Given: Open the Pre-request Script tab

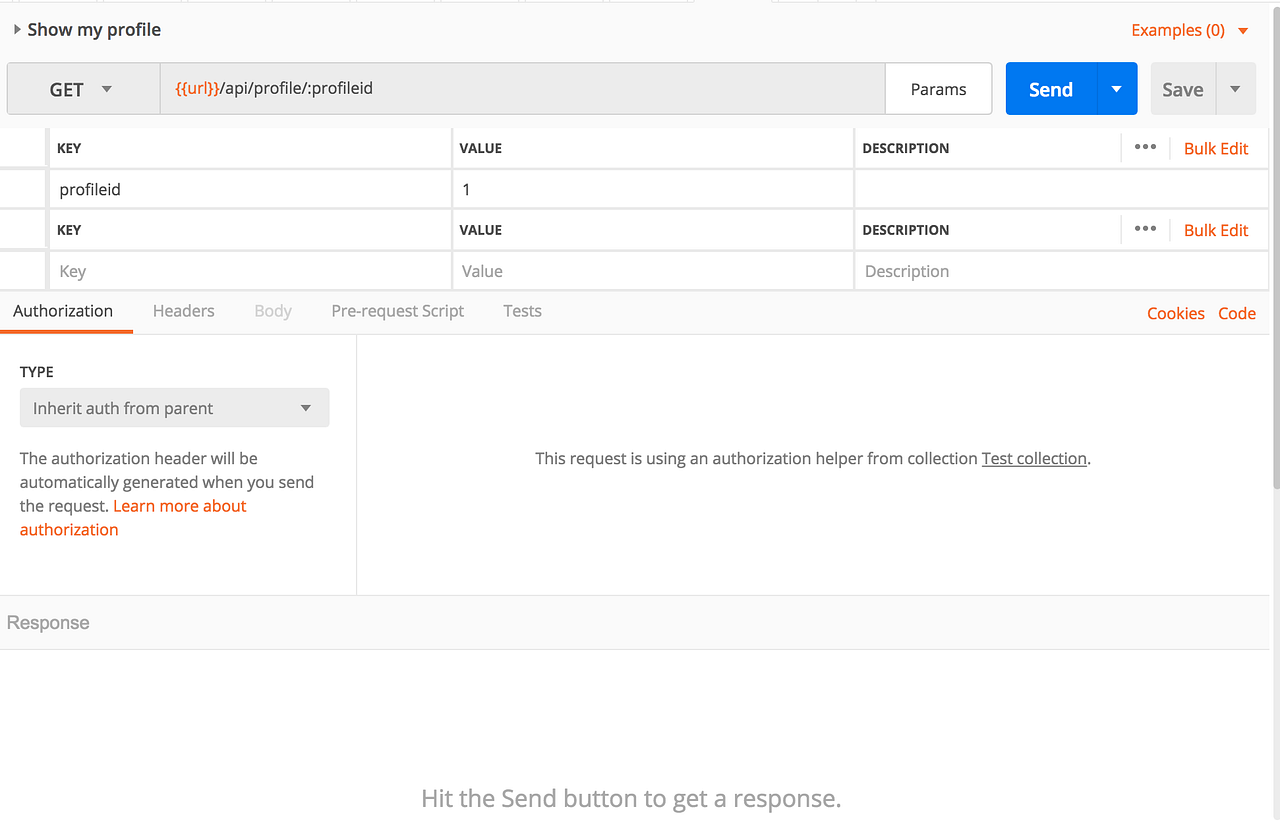Looking at the screenshot, I should click(397, 311).
